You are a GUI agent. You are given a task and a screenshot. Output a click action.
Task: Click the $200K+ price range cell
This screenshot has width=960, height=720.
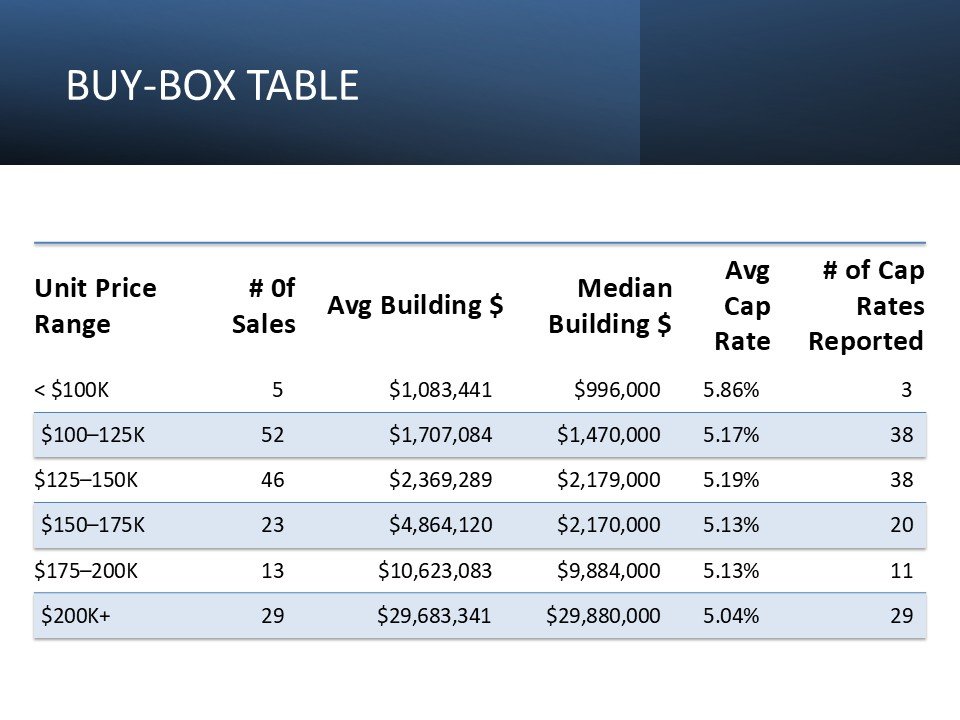pyautogui.click(x=76, y=615)
